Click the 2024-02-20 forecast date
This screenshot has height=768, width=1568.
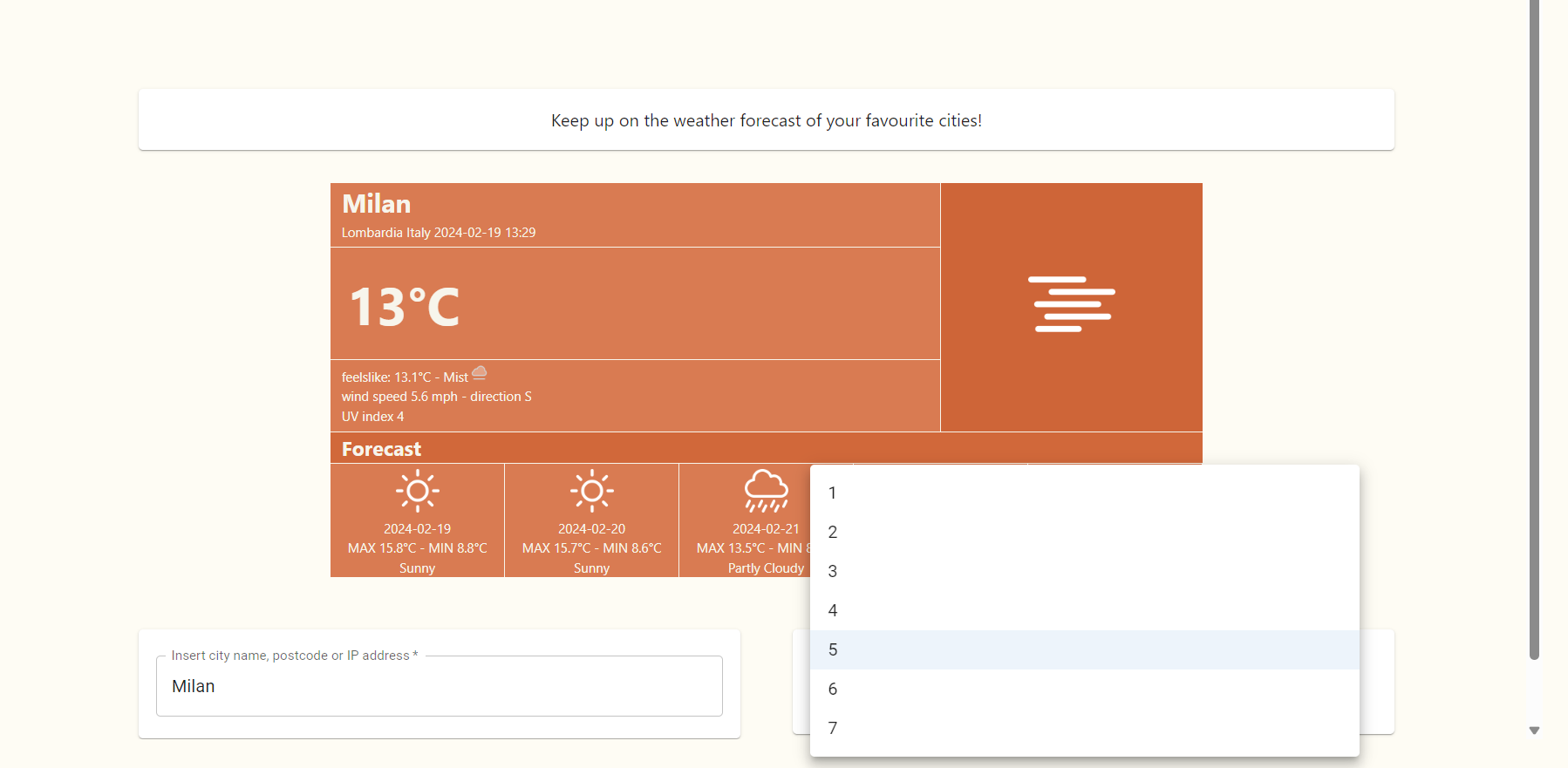(592, 529)
